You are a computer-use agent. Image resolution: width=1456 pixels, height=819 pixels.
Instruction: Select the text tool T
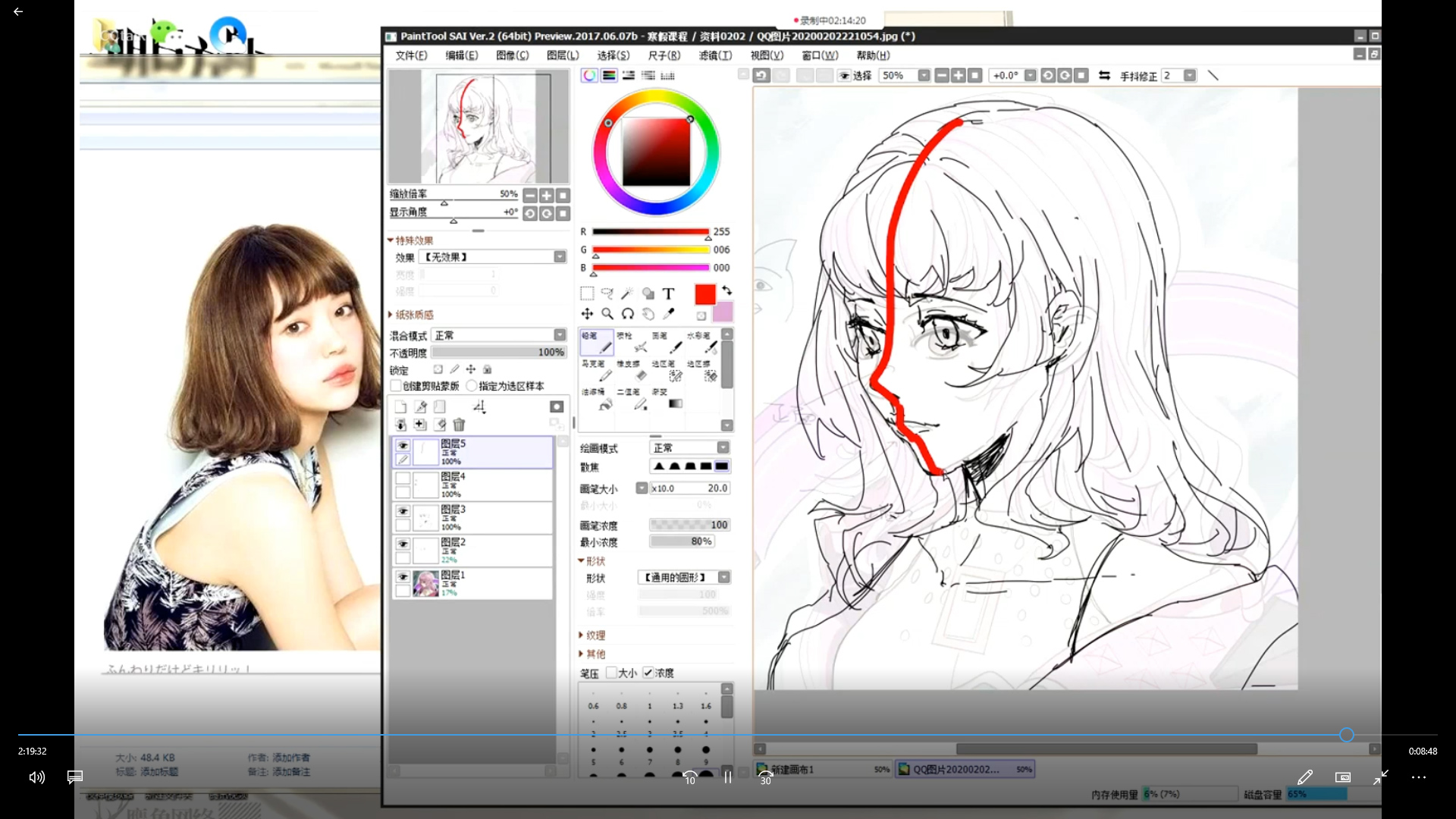(x=668, y=293)
